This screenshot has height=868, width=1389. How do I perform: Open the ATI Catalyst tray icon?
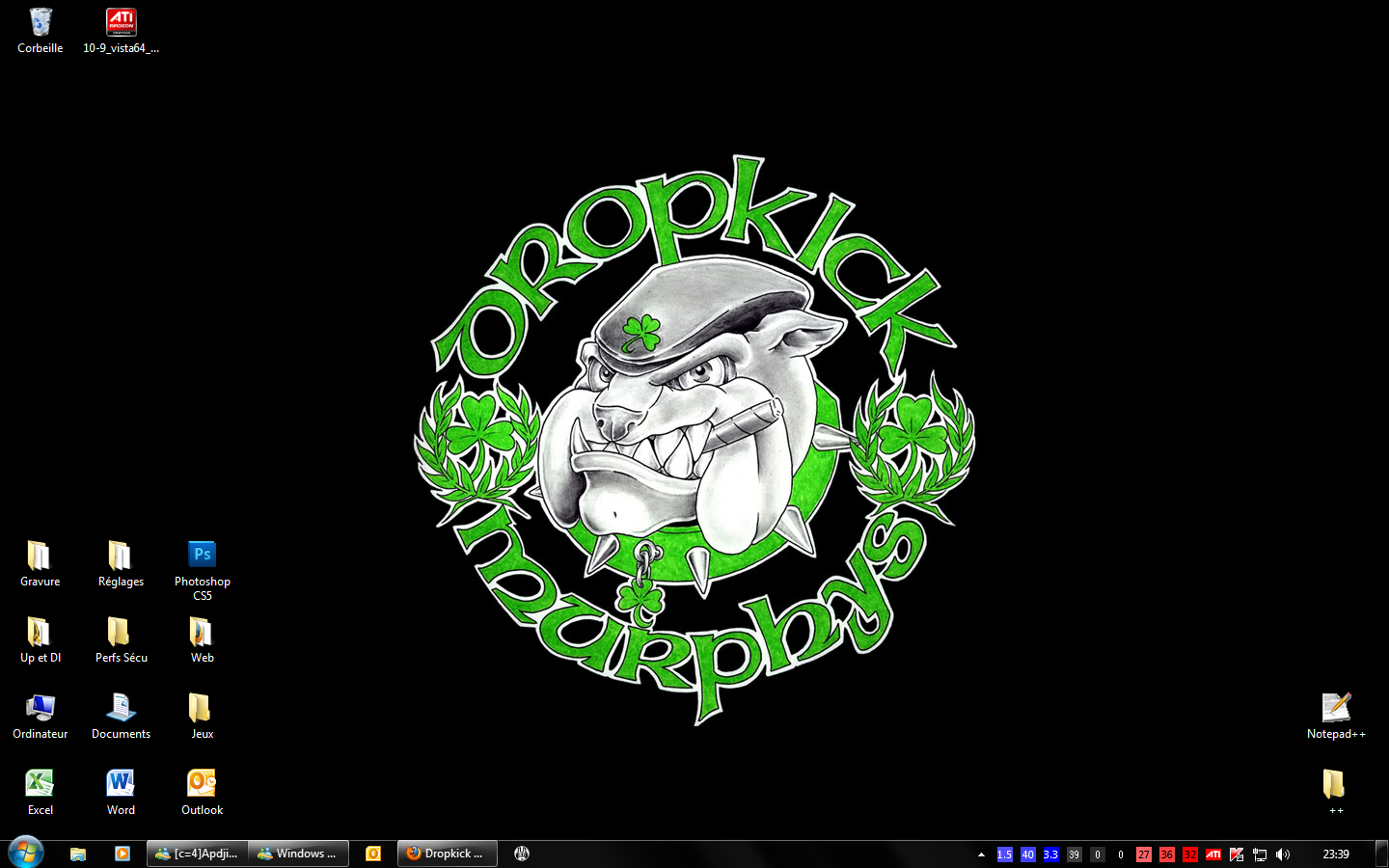(1212, 854)
